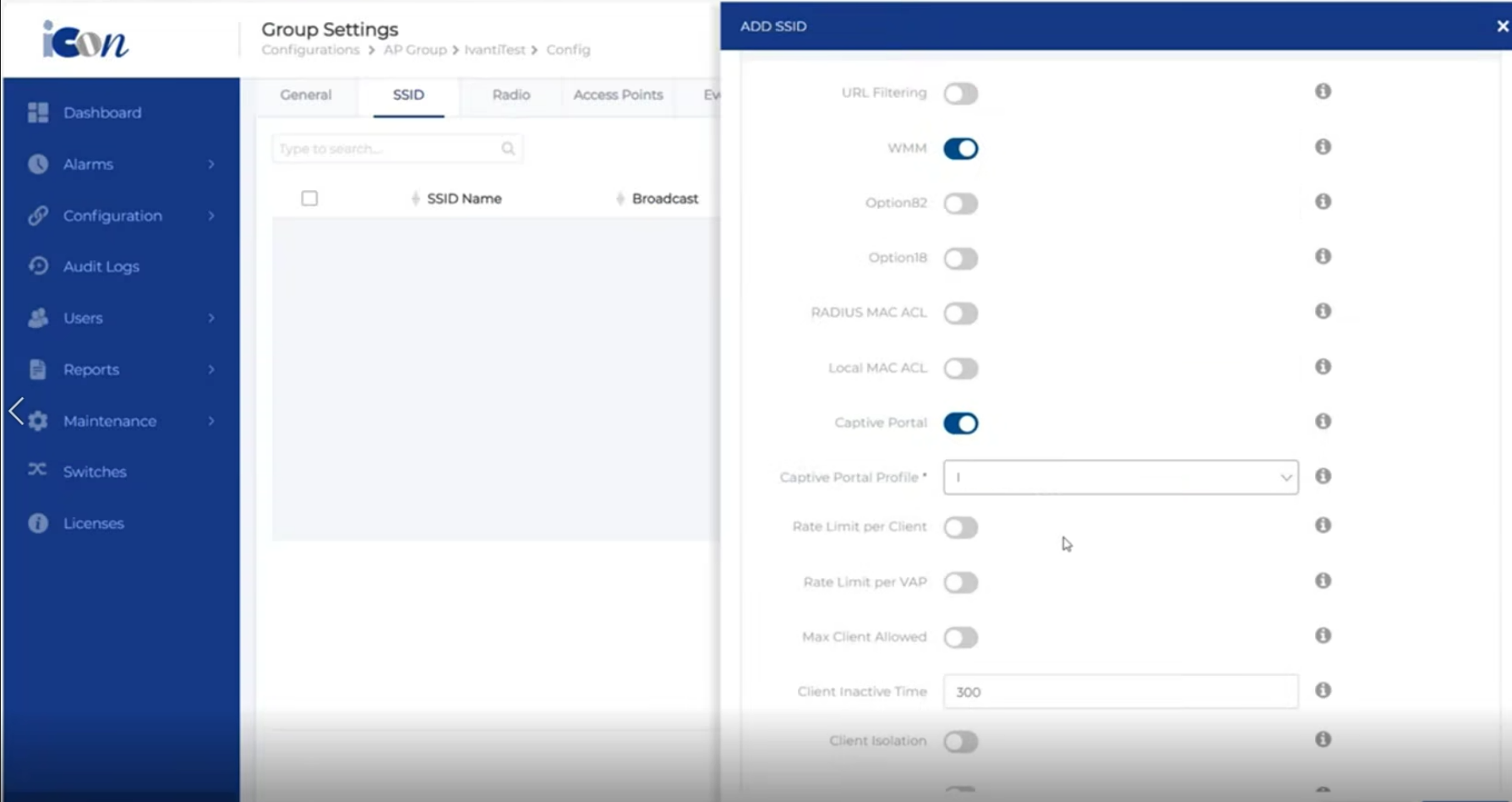Enable the Rate Limit per Client toggle
The height and width of the screenshot is (802, 1512).
(x=961, y=527)
